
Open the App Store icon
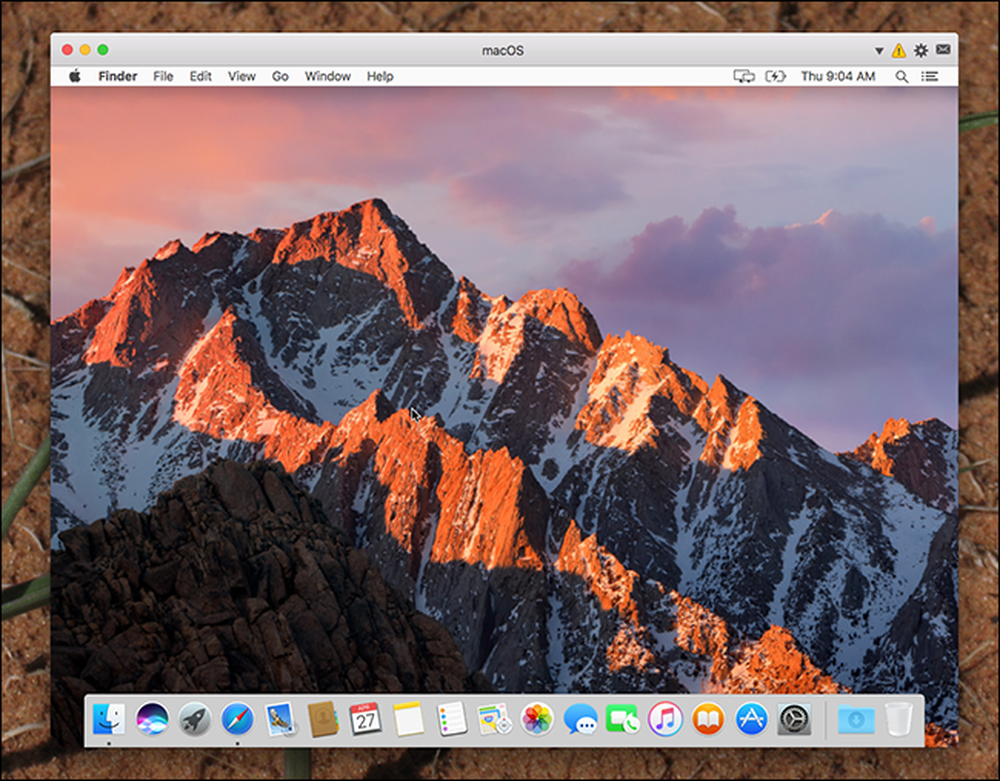click(751, 719)
